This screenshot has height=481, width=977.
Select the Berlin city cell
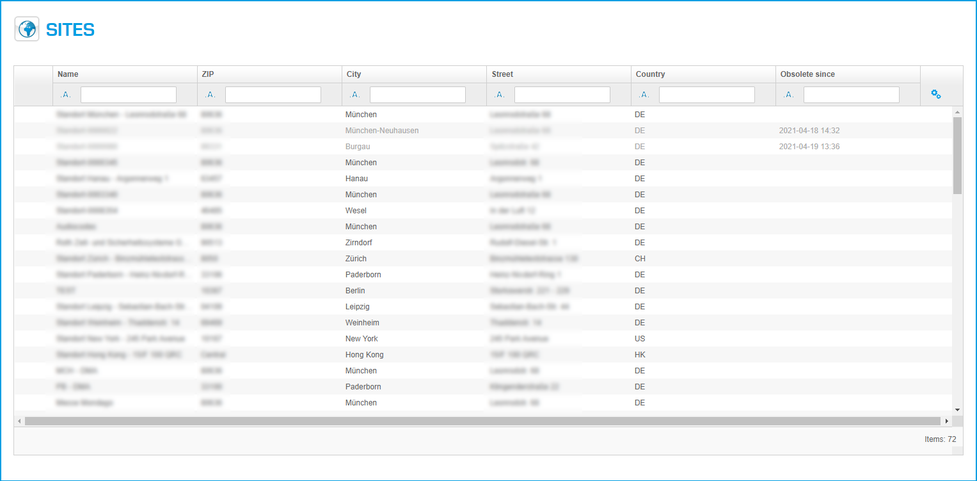[x=414, y=291]
